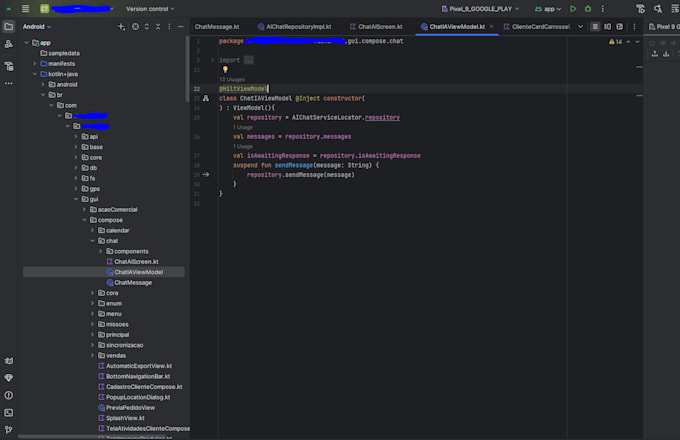The width and height of the screenshot is (680, 440).
Task: Go to next highlighted problem arrow
Action: 638,42
